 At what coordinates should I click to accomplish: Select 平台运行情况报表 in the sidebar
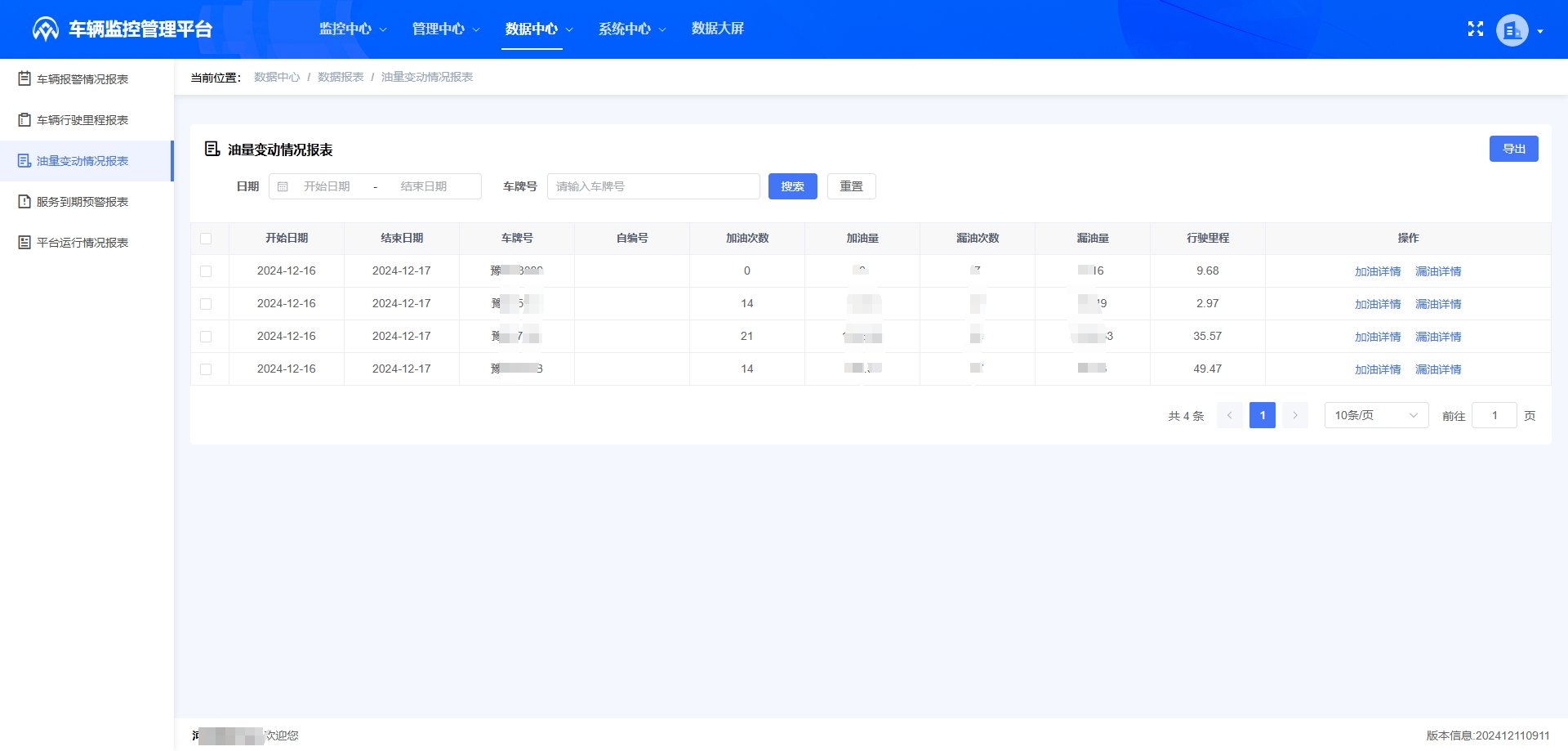87,243
